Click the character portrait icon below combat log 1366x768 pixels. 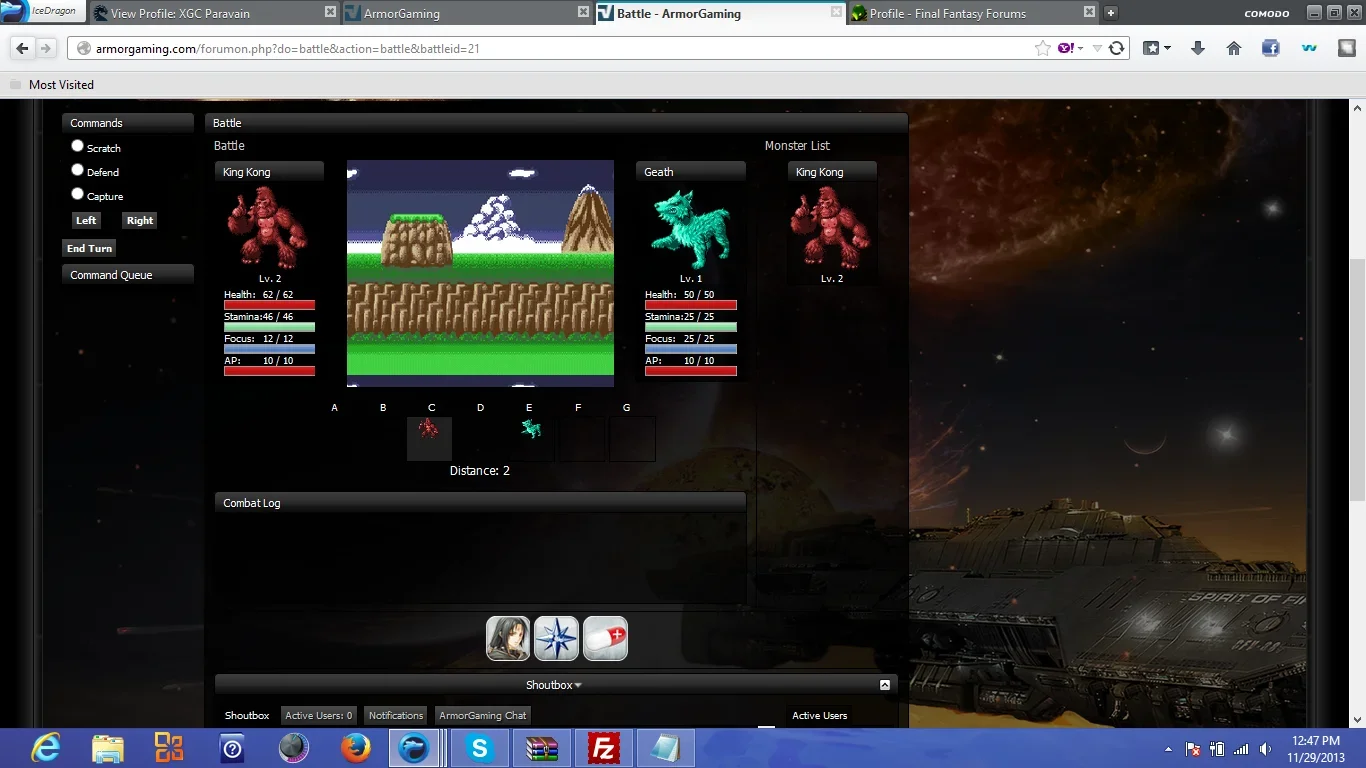[x=508, y=638]
